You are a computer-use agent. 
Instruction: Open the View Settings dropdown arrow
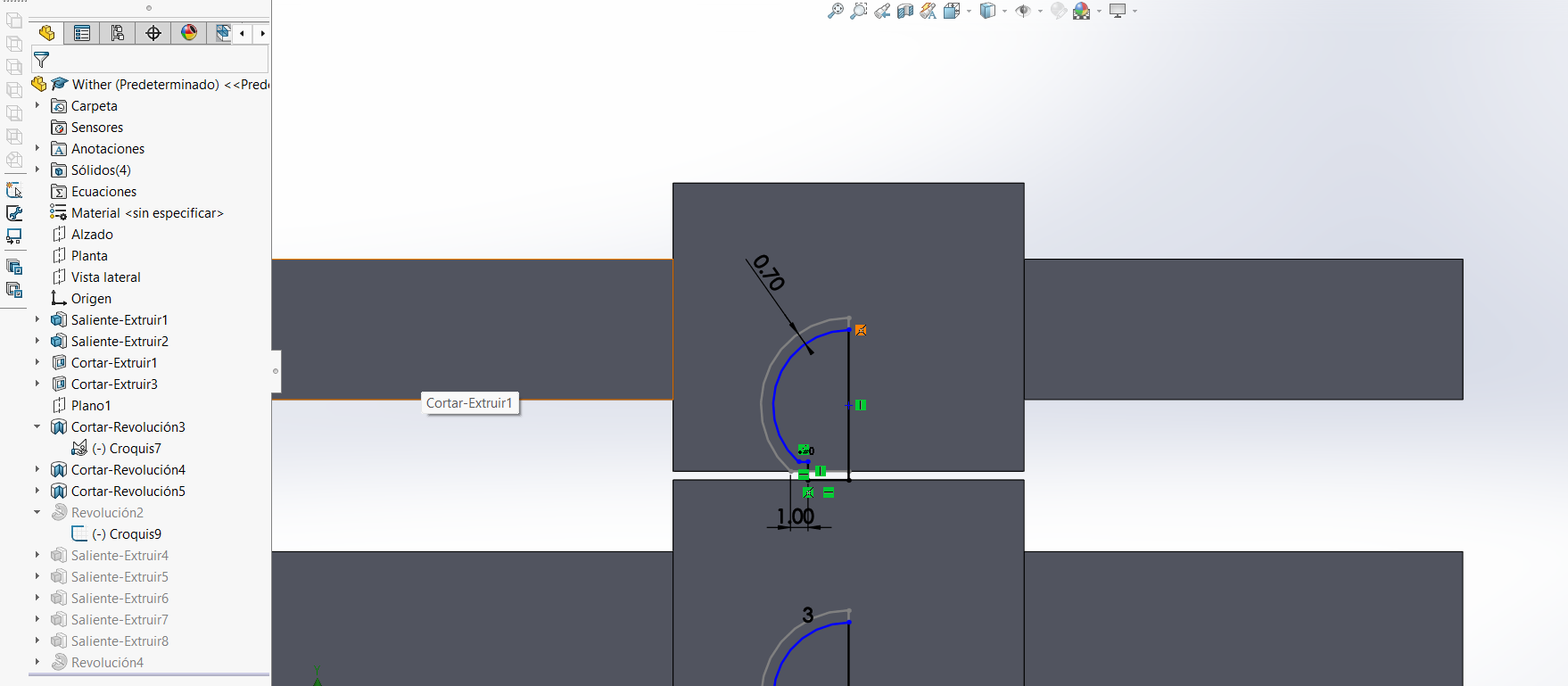pyautogui.click(x=1135, y=12)
